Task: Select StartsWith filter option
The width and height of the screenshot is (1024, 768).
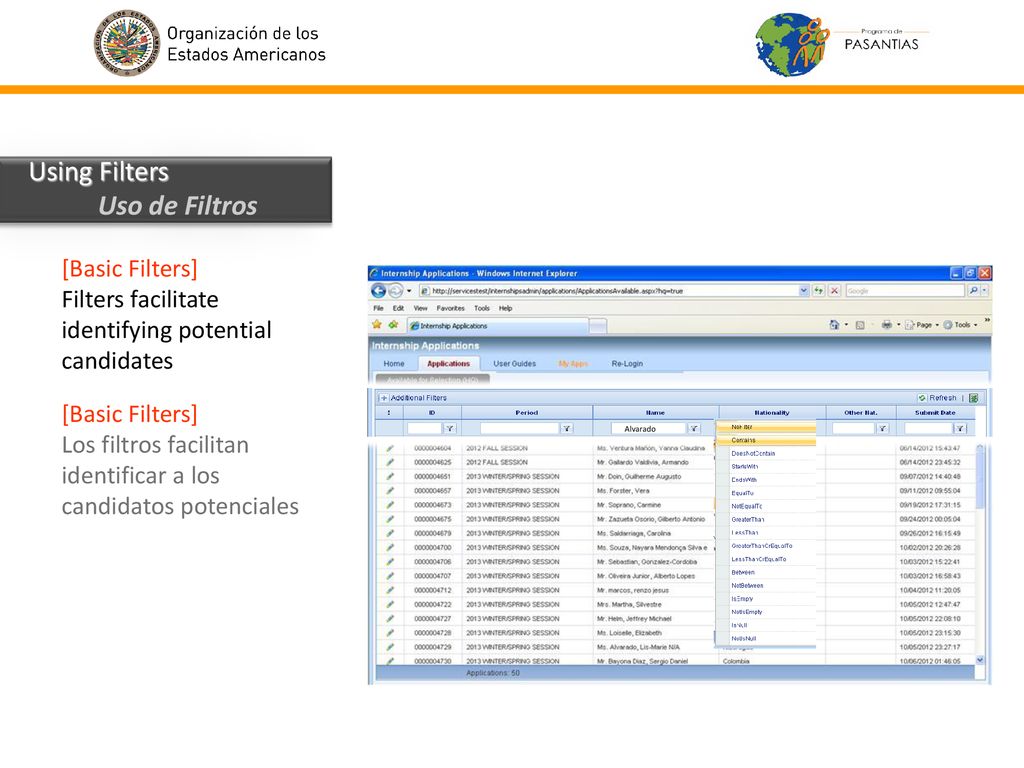Action: [x=766, y=466]
